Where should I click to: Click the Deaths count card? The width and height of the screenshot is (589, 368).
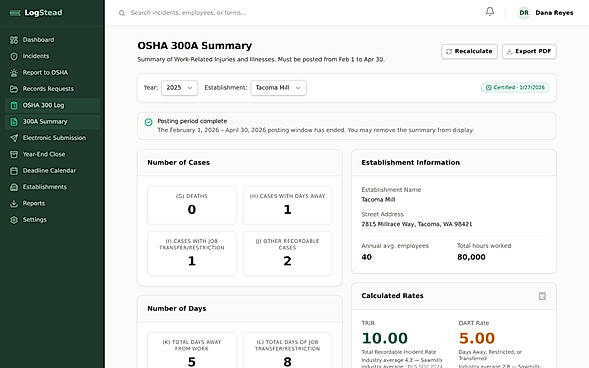(192, 205)
